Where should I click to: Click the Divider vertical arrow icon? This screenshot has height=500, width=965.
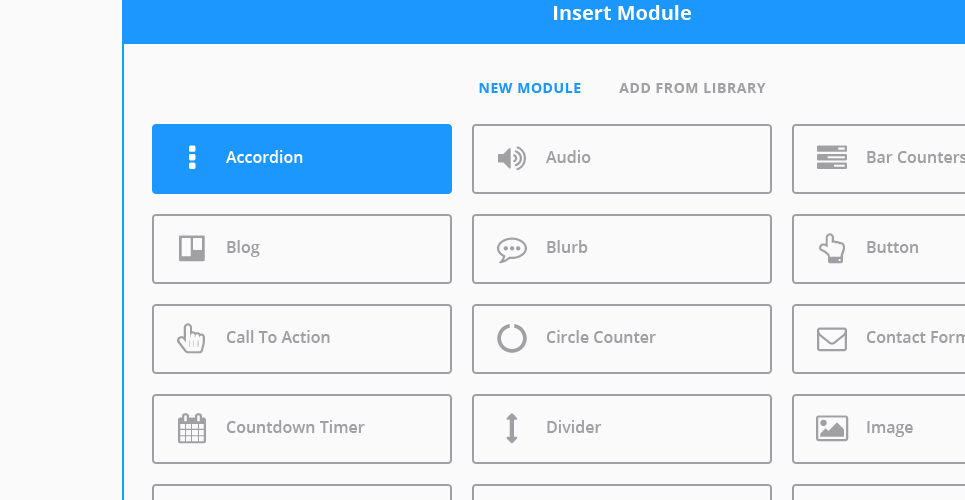(x=511, y=429)
